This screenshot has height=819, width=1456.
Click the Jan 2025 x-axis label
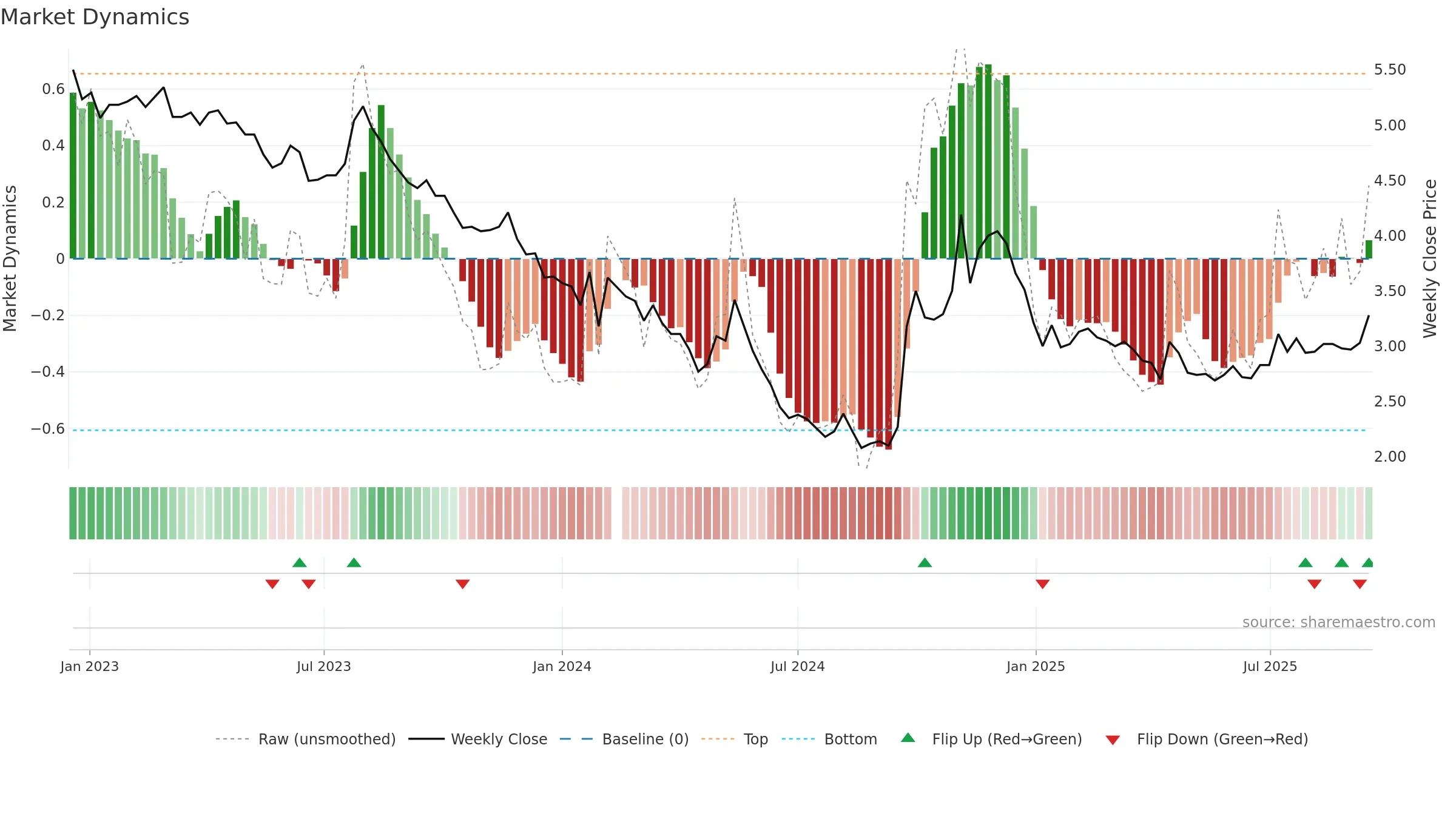[x=1036, y=666]
